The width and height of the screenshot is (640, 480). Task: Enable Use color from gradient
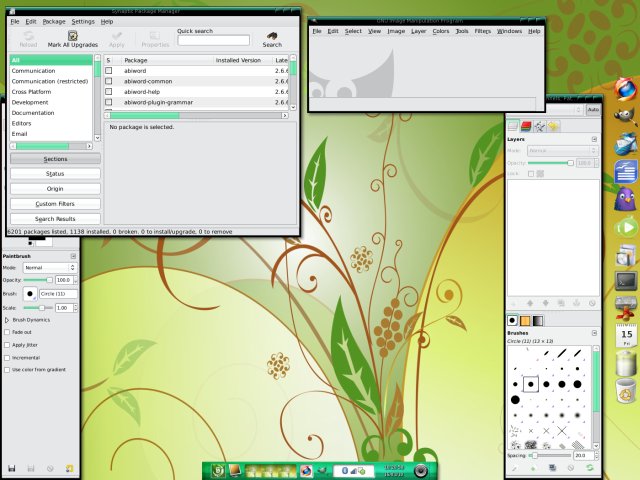click(x=7, y=370)
